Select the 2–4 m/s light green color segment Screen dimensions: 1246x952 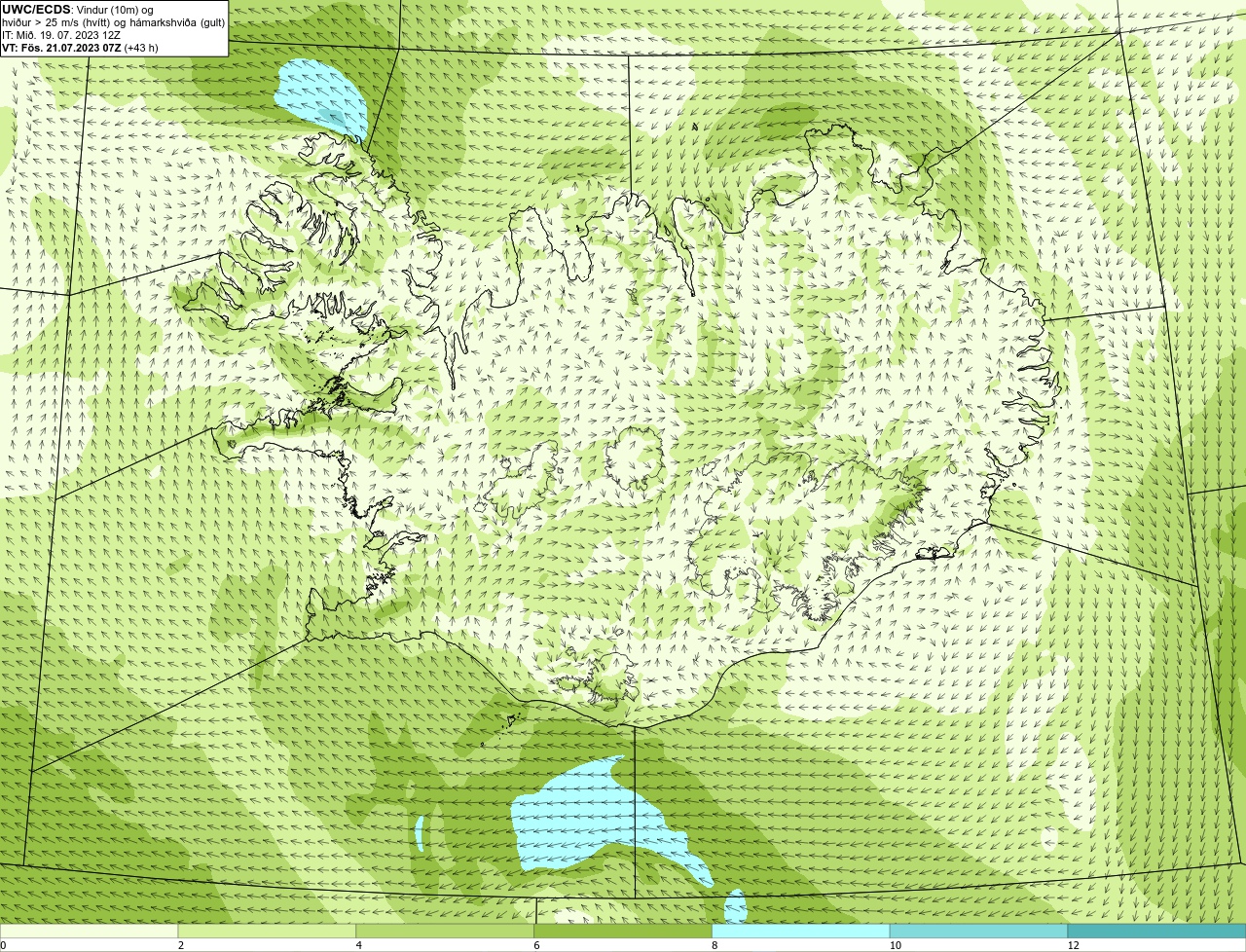pyautogui.click(x=268, y=931)
